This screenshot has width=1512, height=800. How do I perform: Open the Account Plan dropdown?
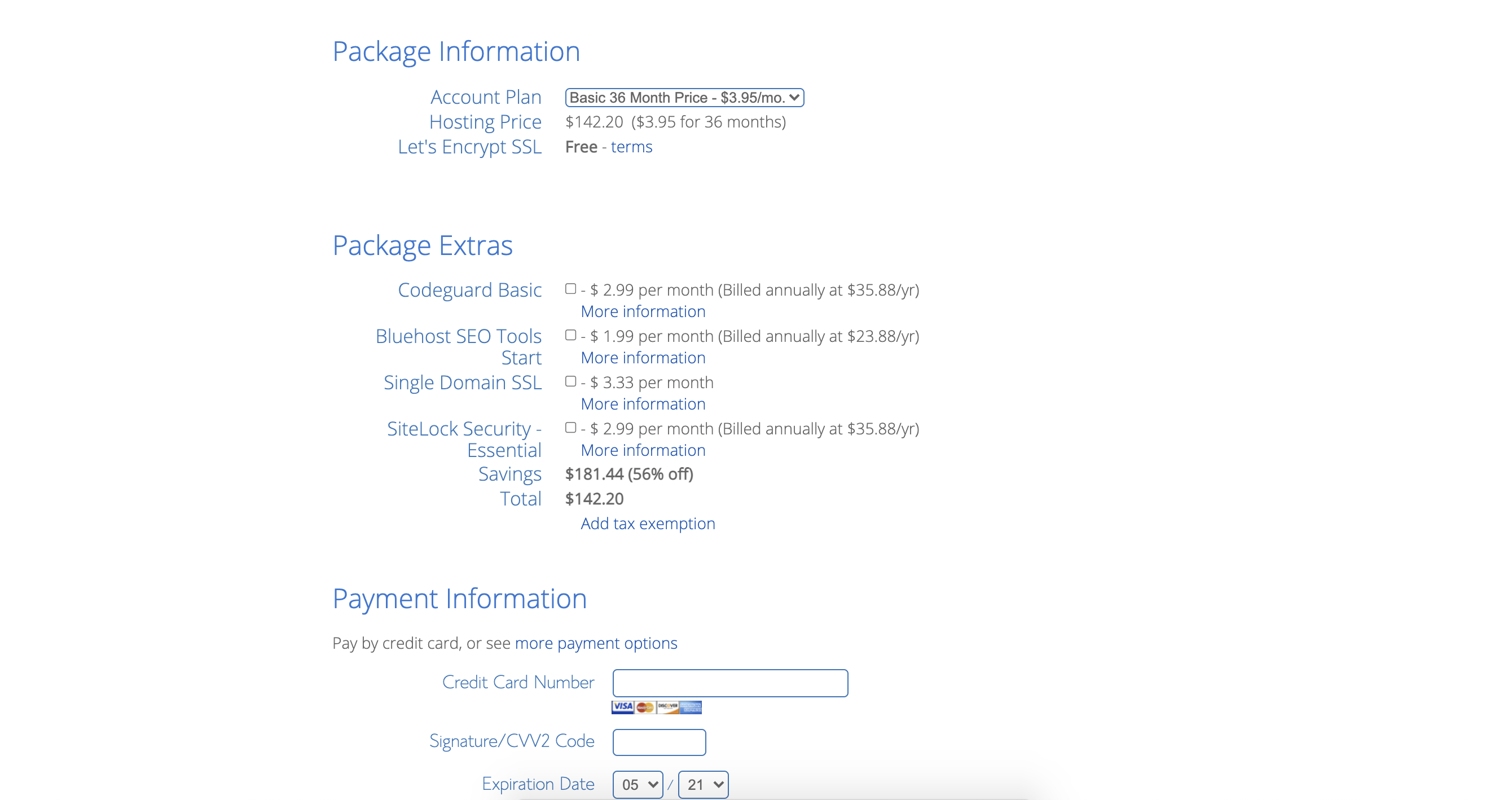pyautogui.click(x=684, y=98)
